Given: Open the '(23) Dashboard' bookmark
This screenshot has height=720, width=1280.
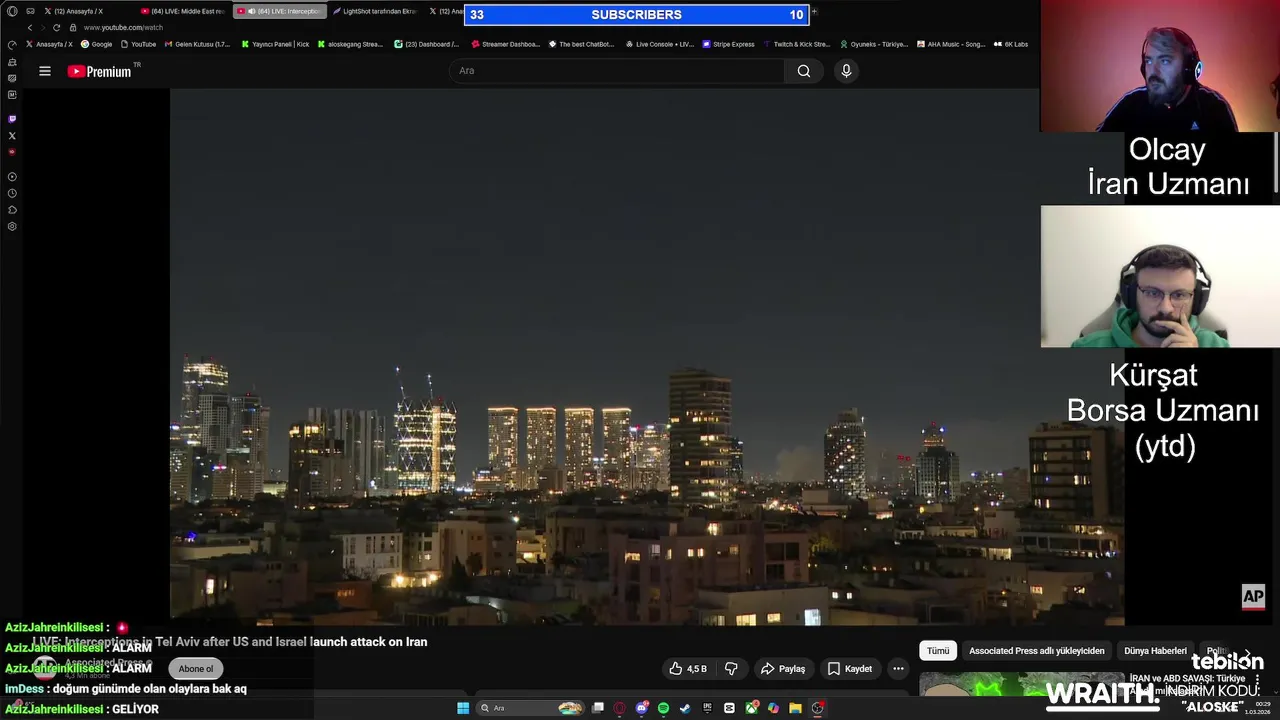Looking at the screenshot, I should 427,44.
